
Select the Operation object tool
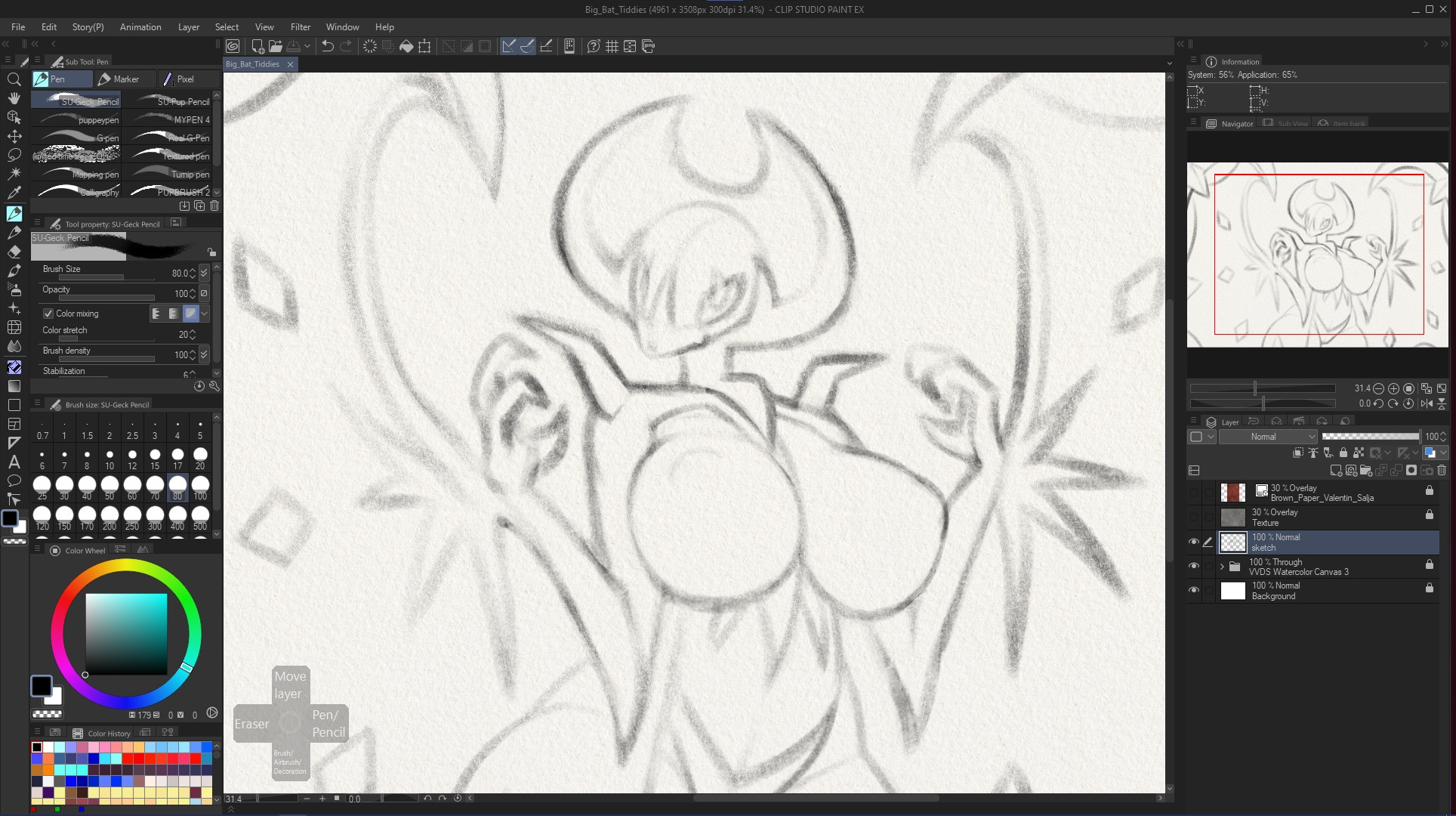(14, 117)
